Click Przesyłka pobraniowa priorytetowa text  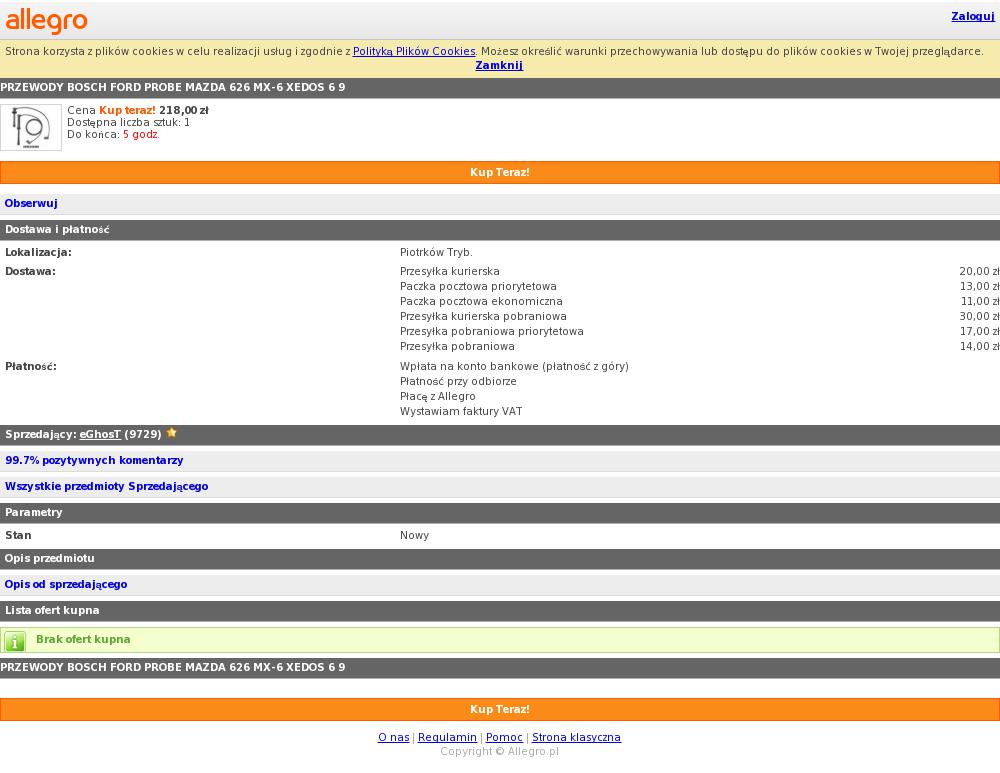492,332
